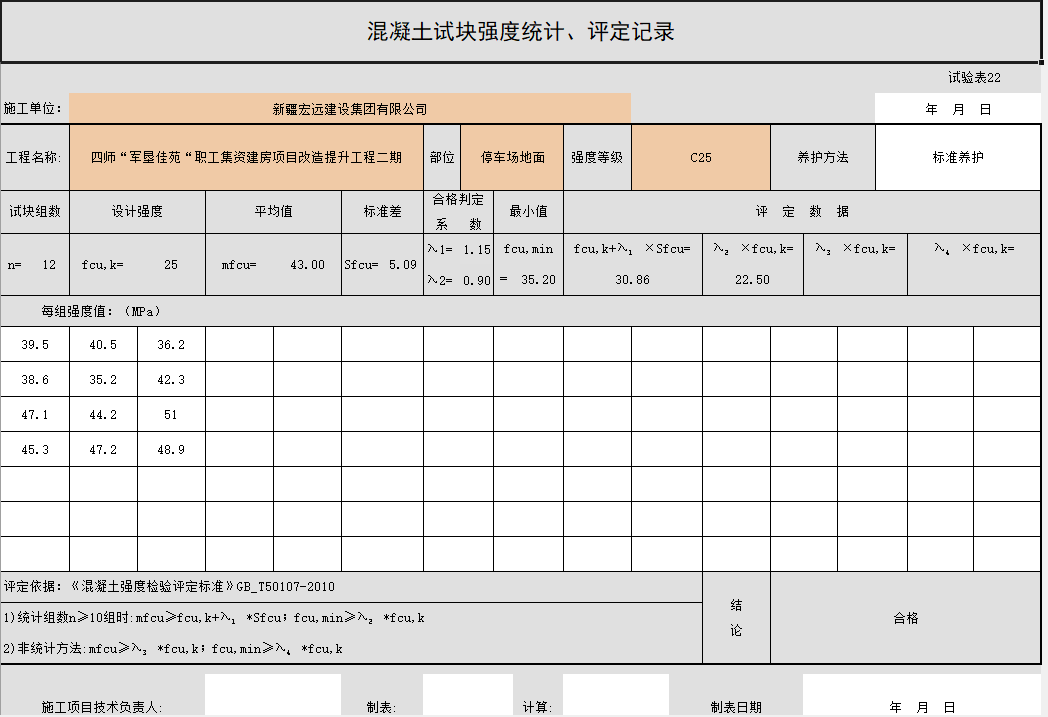1048x717 pixels.
Task: Select the 标准养护 curing method cell
Action: tap(957, 157)
